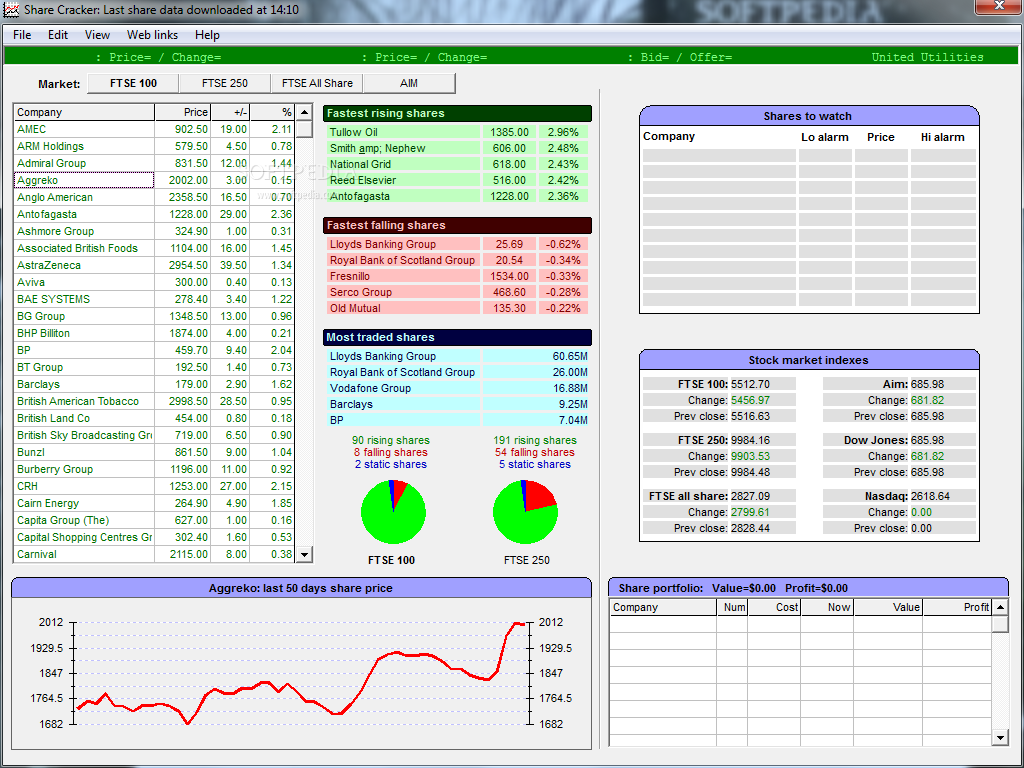Screen dimensions: 1024x768
Task: Select the FTSE 100 market button
Action: pyautogui.click(x=133, y=83)
